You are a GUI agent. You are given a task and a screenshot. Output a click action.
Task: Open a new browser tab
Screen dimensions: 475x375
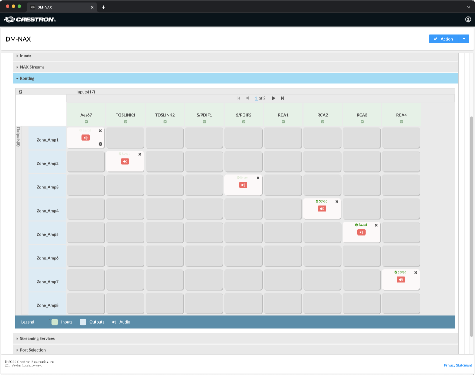[103, 7]
